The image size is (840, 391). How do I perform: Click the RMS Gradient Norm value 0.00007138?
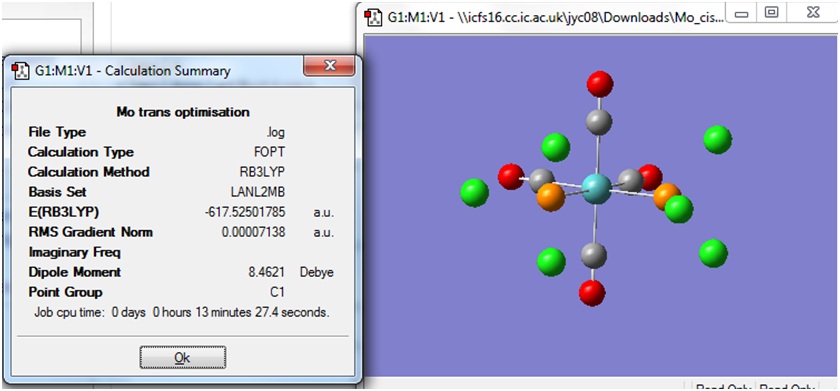tap(253, 232)
